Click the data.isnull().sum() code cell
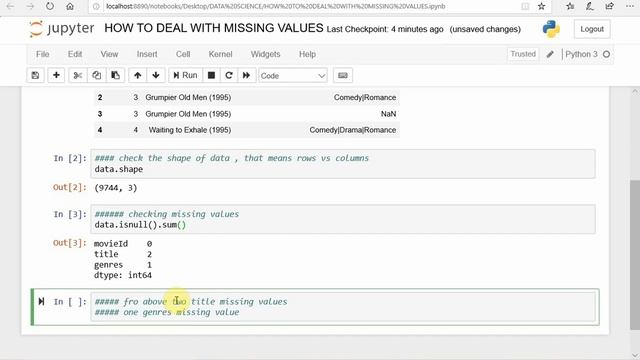 click(343, 219)
